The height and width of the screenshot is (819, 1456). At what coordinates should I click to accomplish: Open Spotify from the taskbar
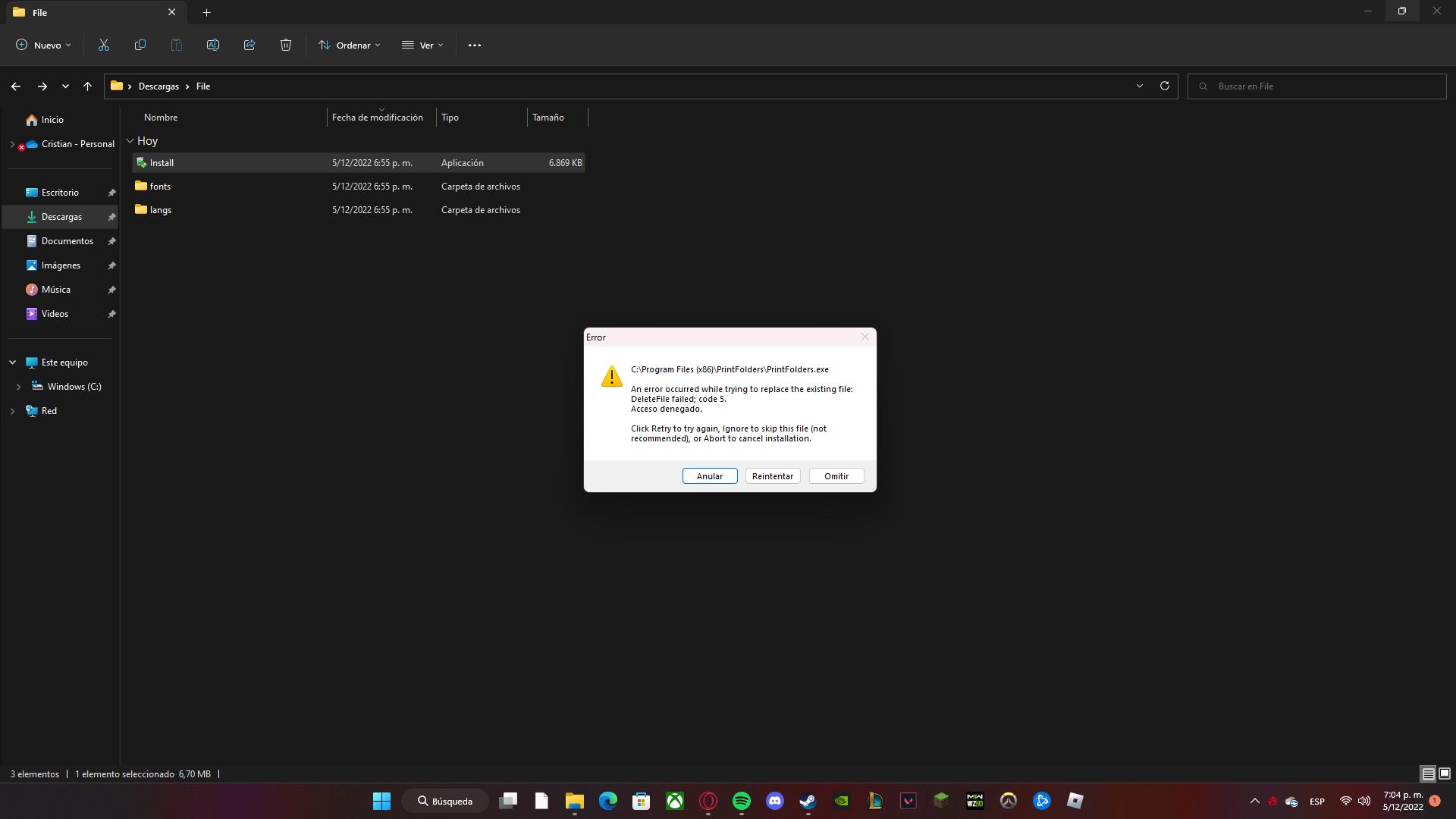pos(741,801)
